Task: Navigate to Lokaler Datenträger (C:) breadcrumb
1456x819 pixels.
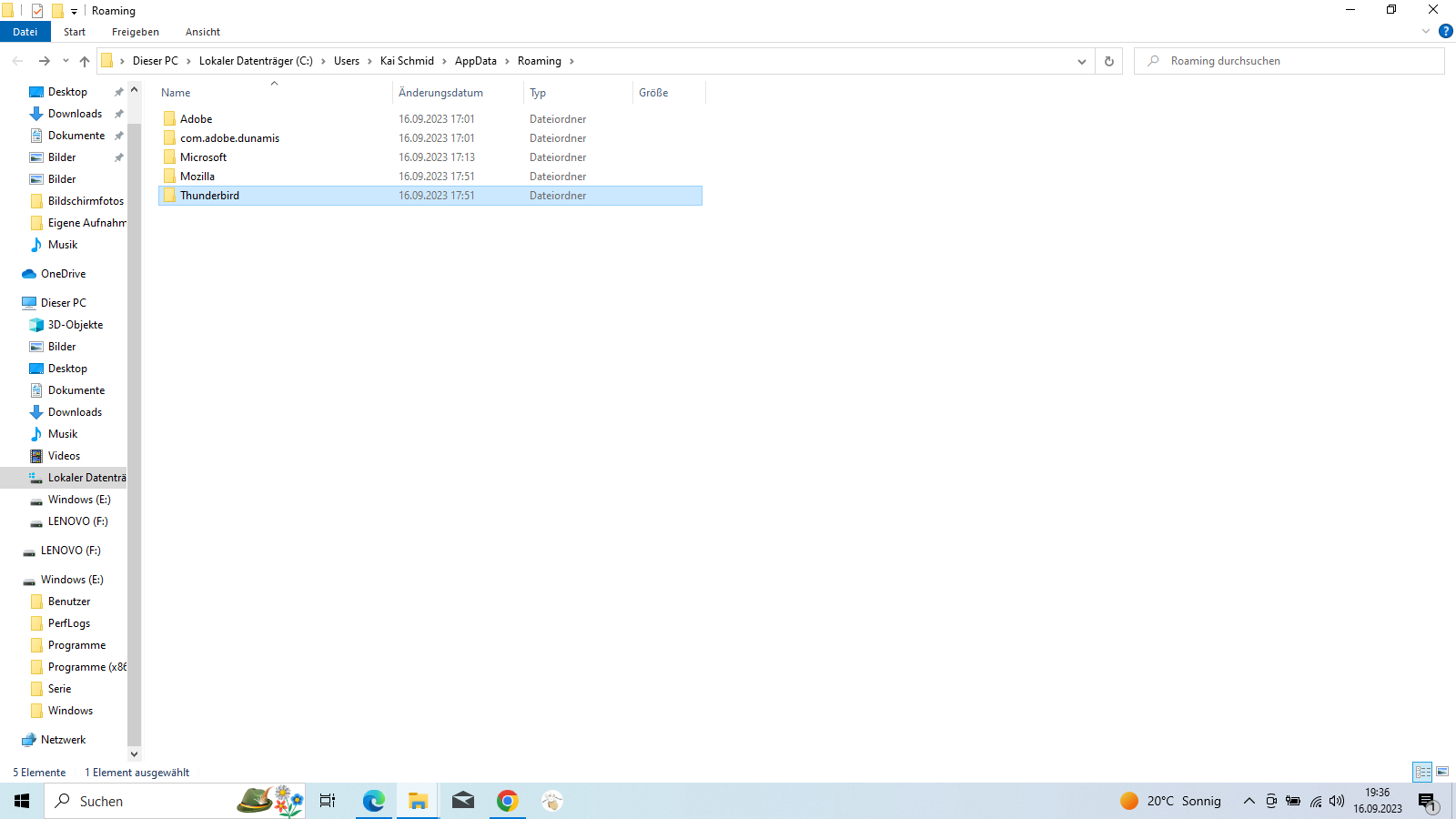Action: pos(256,61)
